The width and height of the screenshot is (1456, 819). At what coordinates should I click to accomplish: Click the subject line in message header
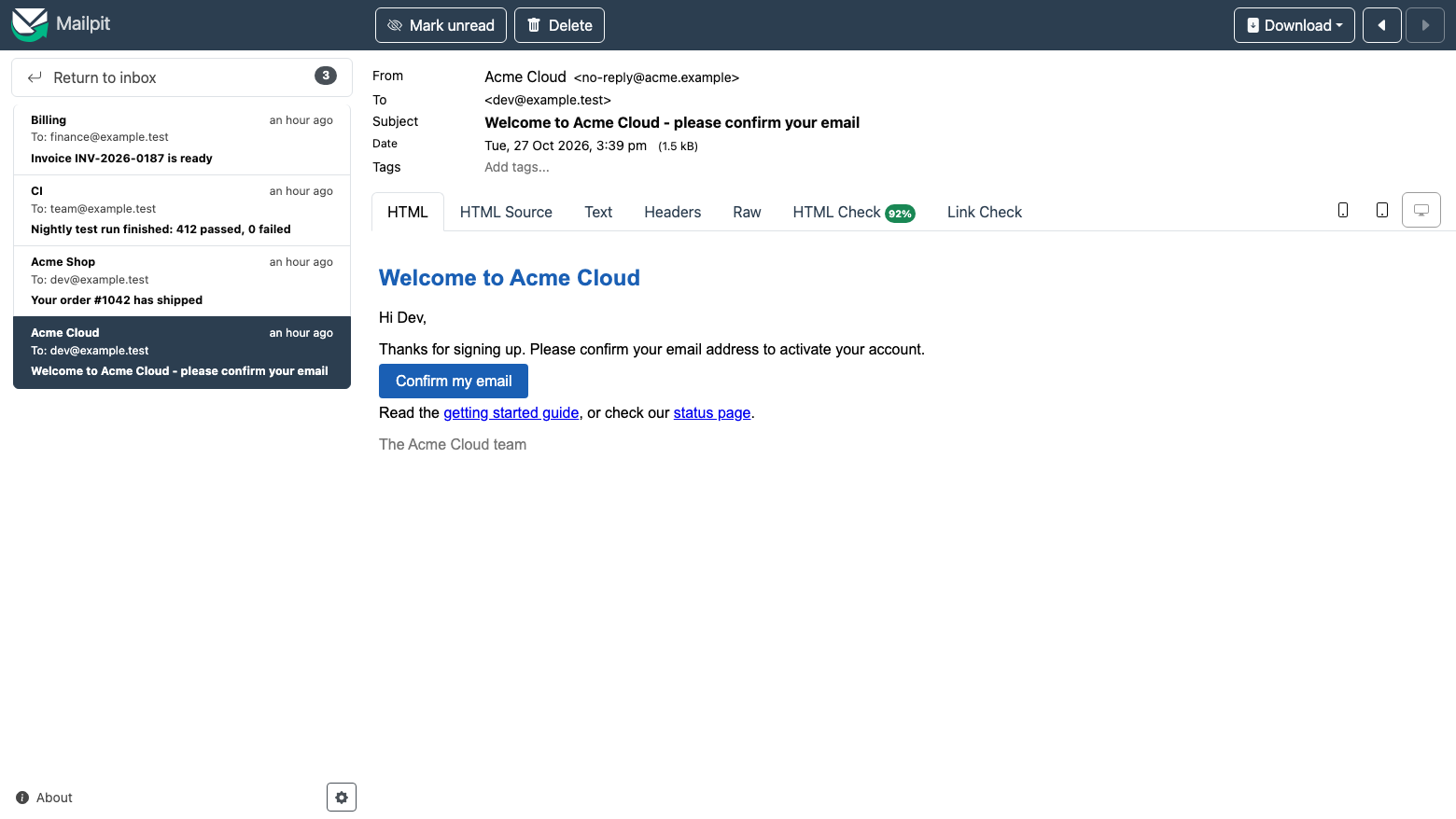tap(672, 122)
